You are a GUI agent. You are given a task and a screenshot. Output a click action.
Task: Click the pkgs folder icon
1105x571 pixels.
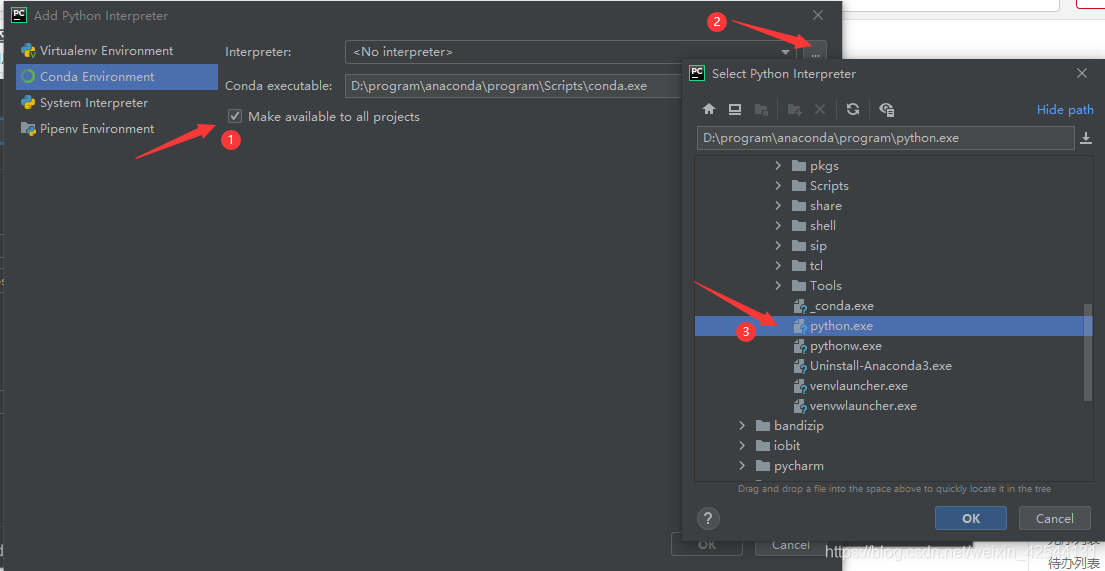[798, 166]
